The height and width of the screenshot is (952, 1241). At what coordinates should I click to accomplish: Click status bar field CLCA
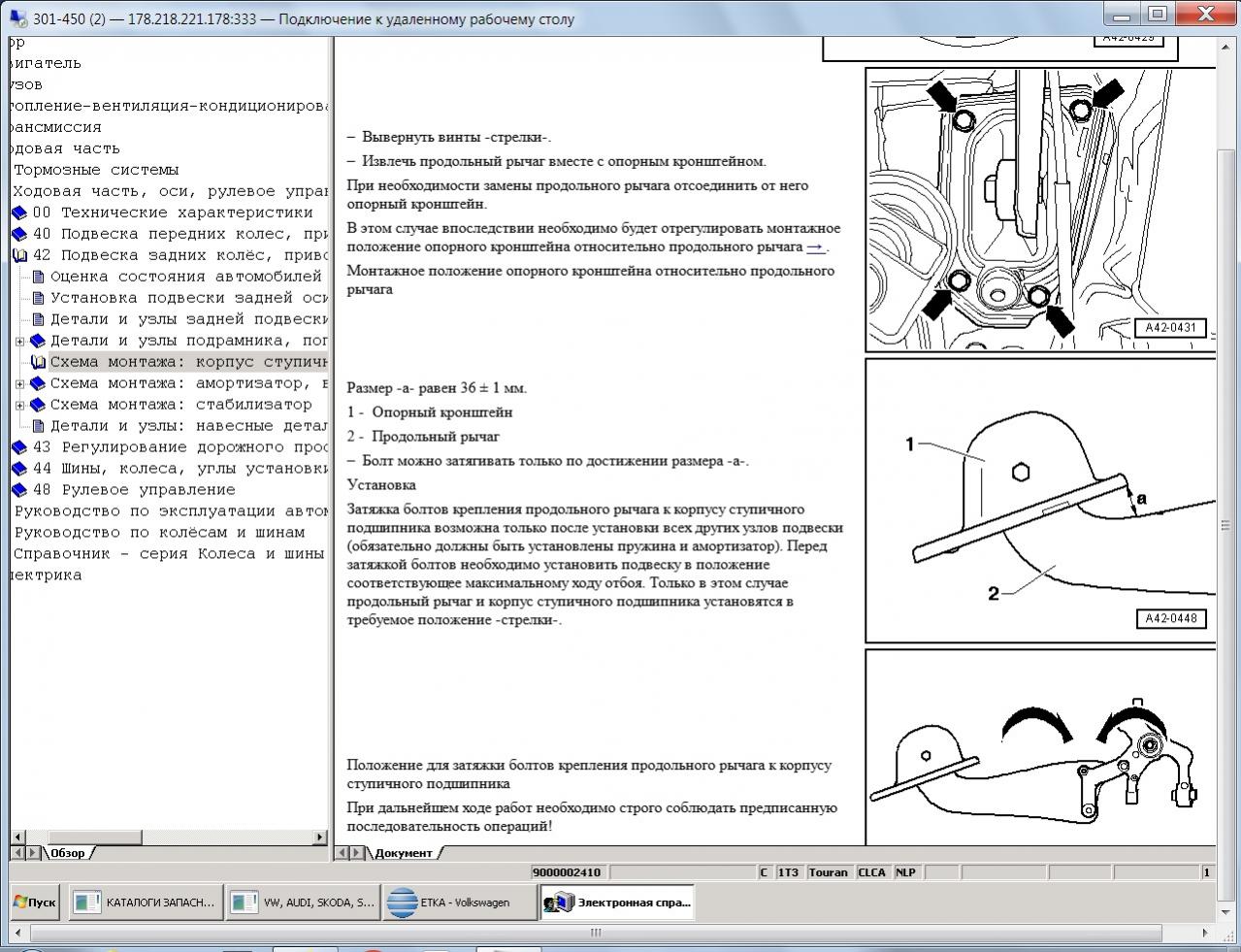[x=871, y=872]
